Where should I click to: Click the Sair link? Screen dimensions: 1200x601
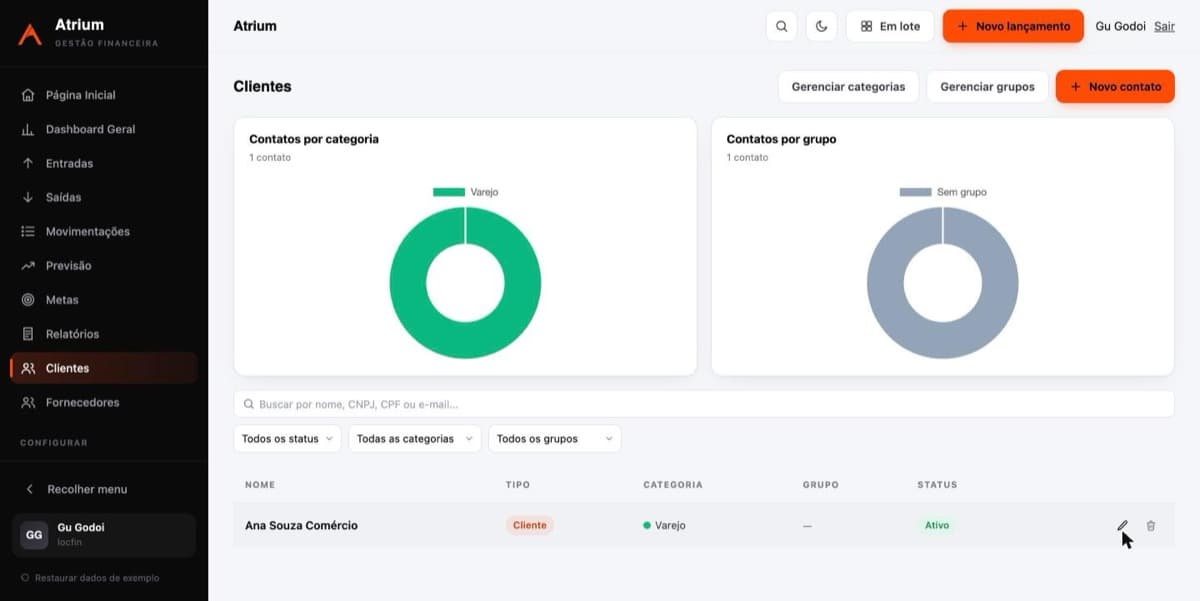coord(1164,26)
